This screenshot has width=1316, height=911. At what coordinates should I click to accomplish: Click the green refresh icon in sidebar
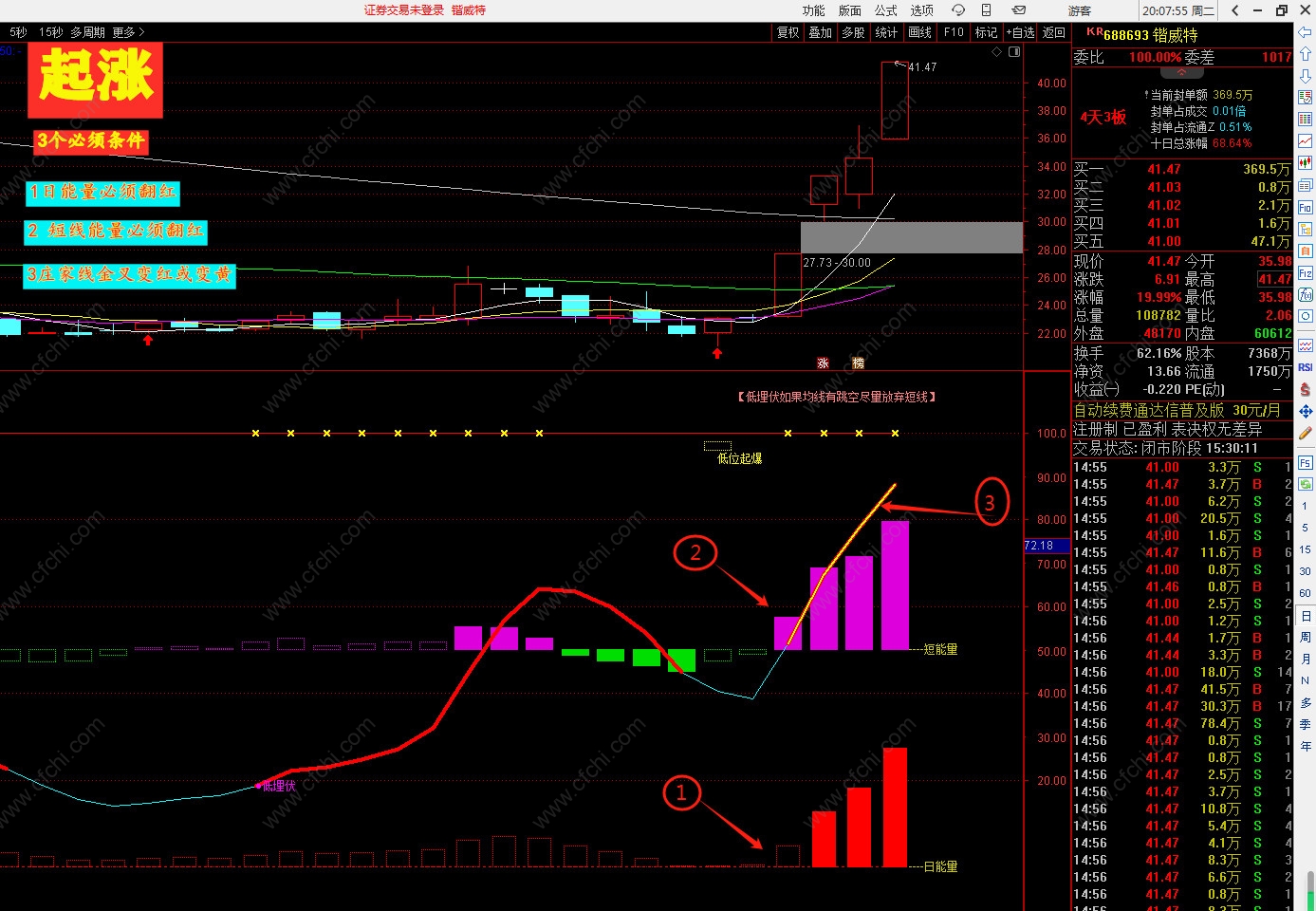pos(1306,484)
